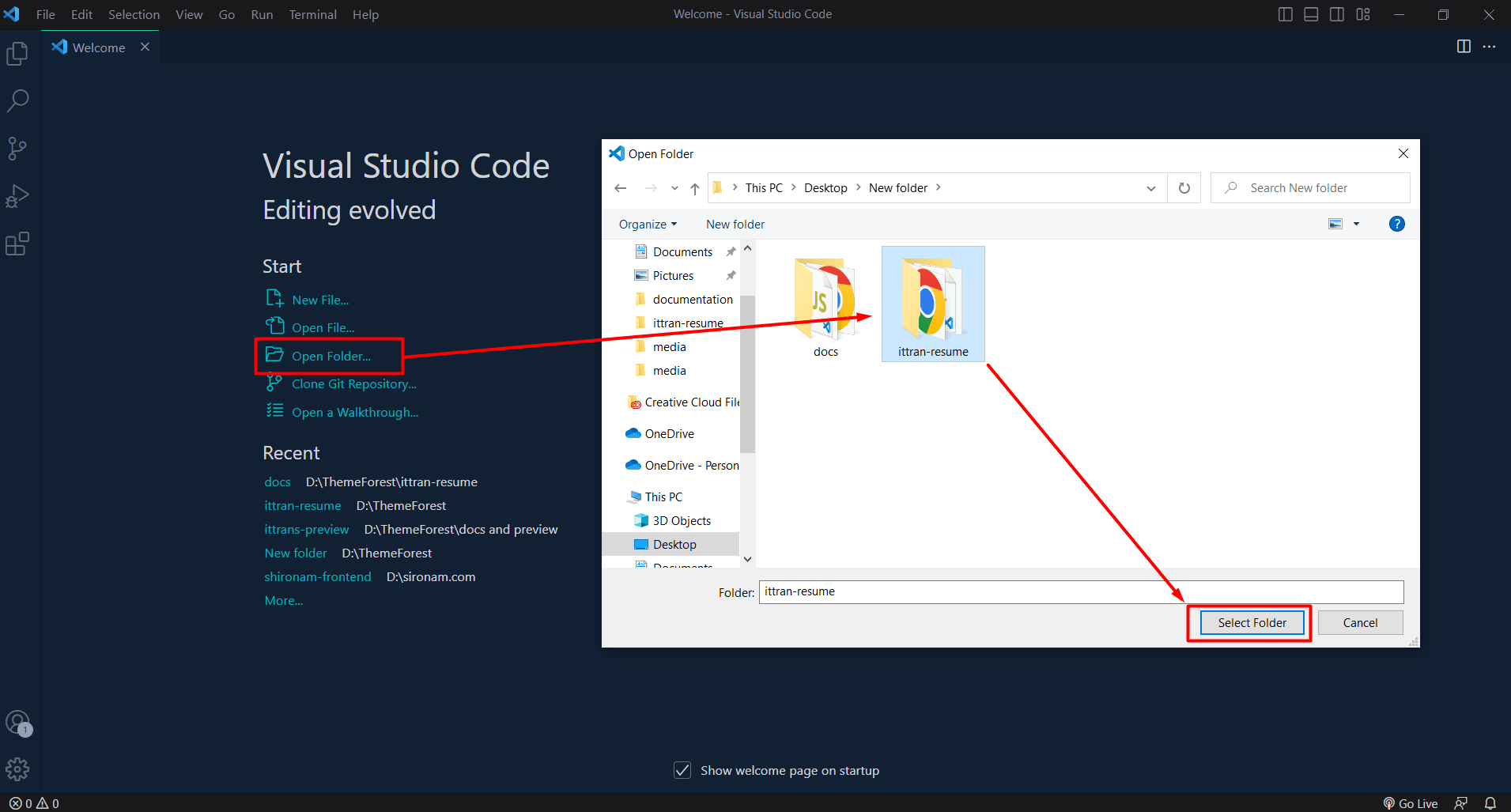
Task: Start Go Live server from status bar
Action: 1411,803
